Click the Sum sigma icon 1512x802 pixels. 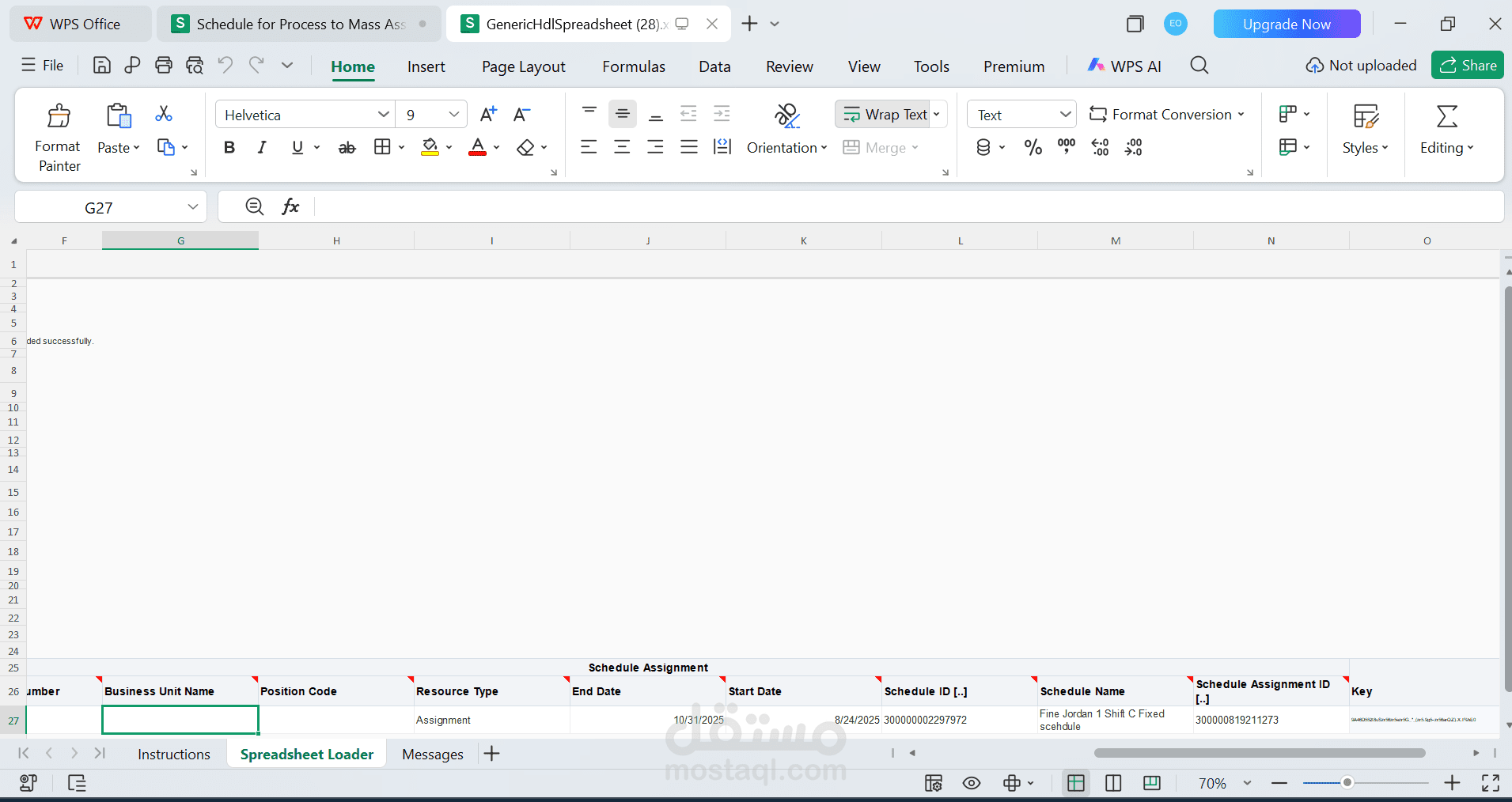coord(1447,115)
